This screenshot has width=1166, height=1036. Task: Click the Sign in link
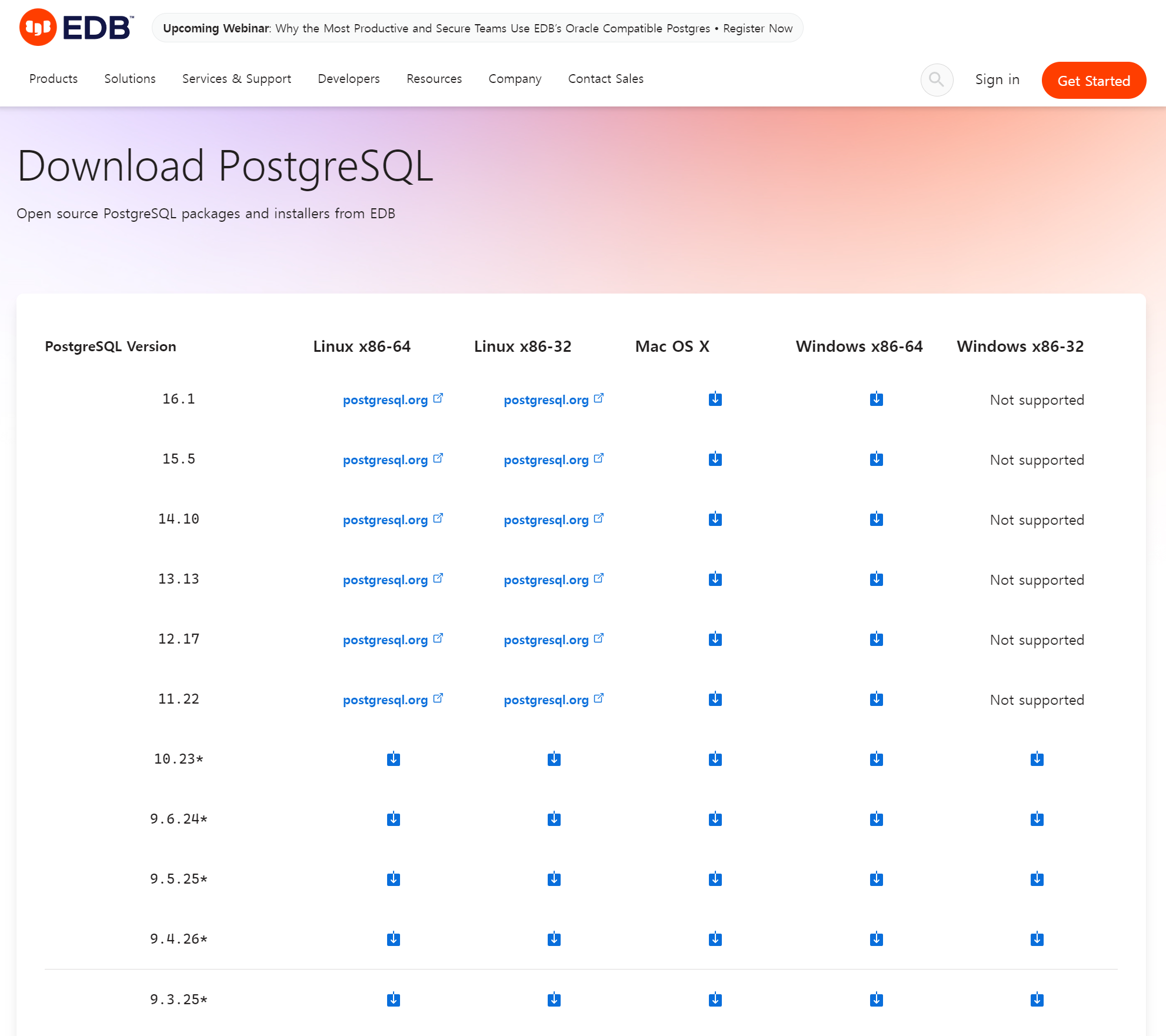pos(997,79)
